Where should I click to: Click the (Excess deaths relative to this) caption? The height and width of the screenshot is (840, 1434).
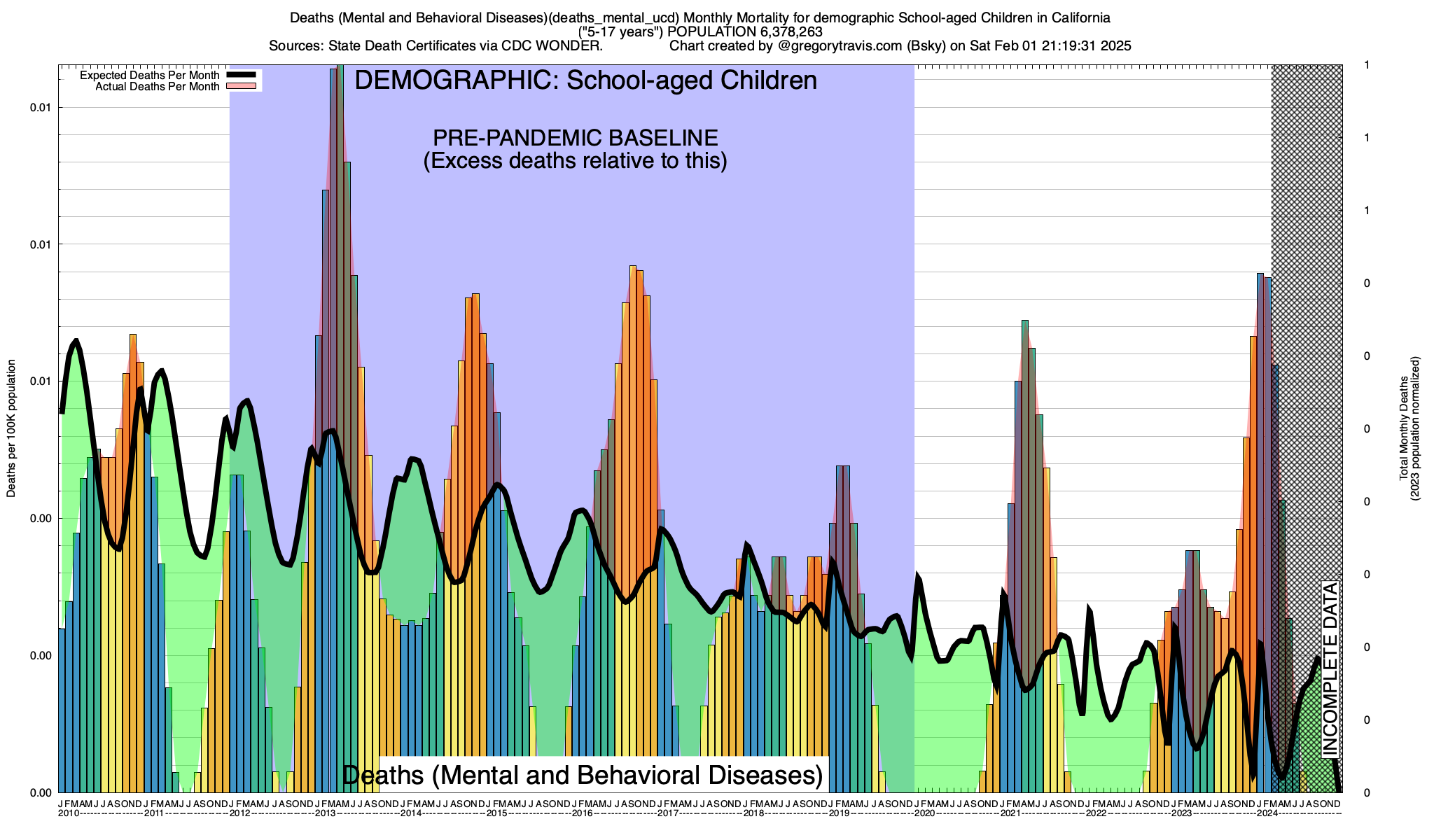pos(575,161)
